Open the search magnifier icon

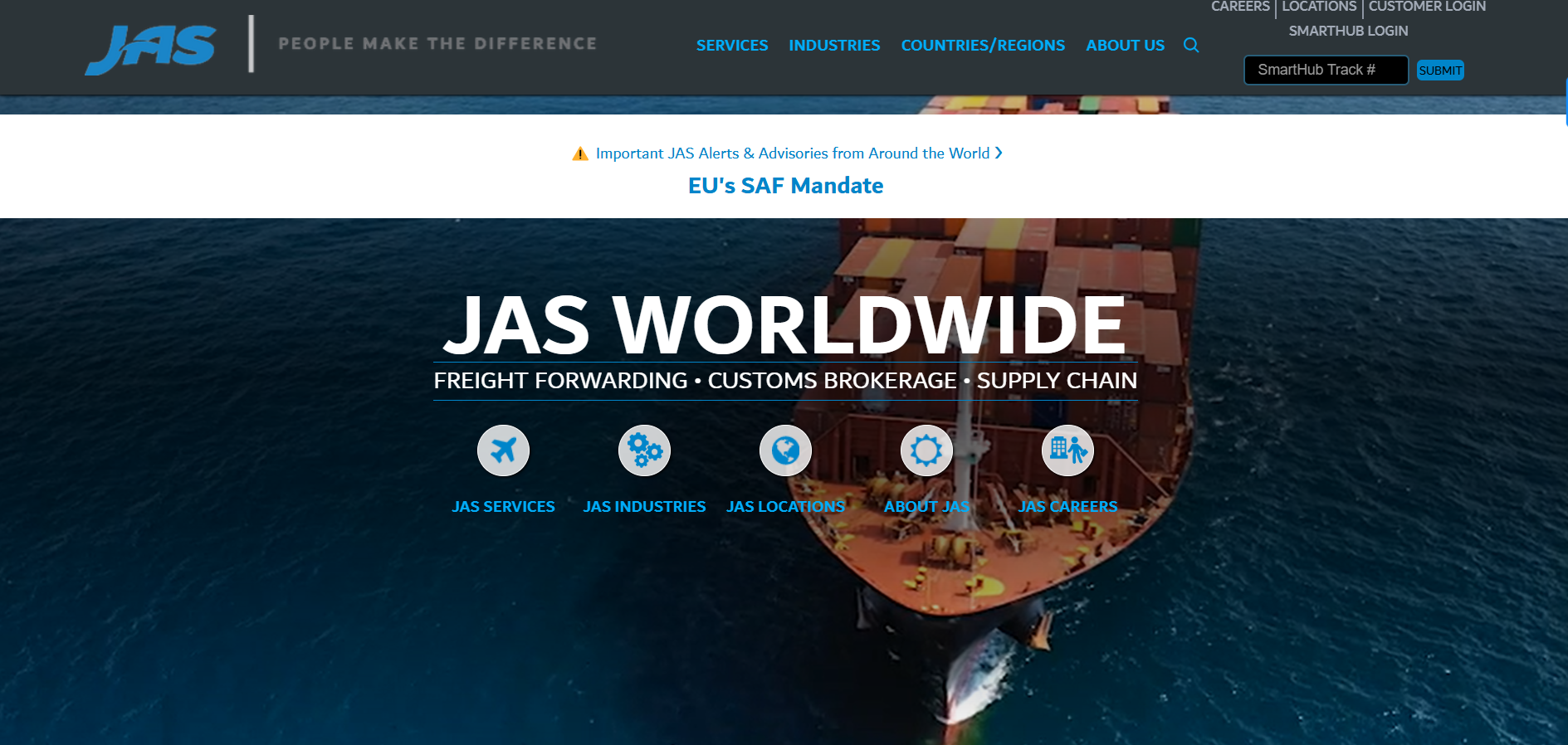coord(1191,45)
